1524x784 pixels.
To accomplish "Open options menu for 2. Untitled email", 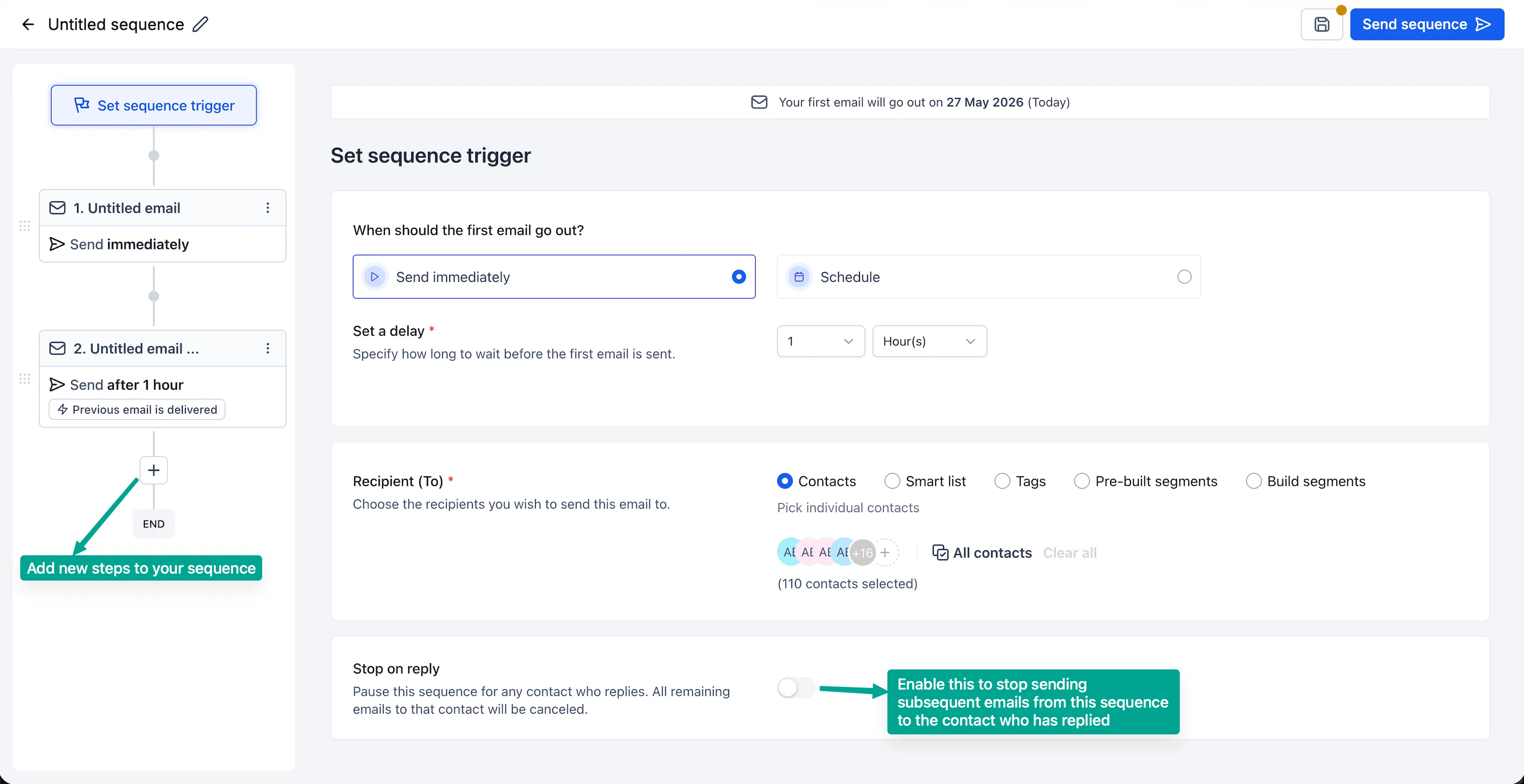I will pyautogui.click(x=268, y=349).
